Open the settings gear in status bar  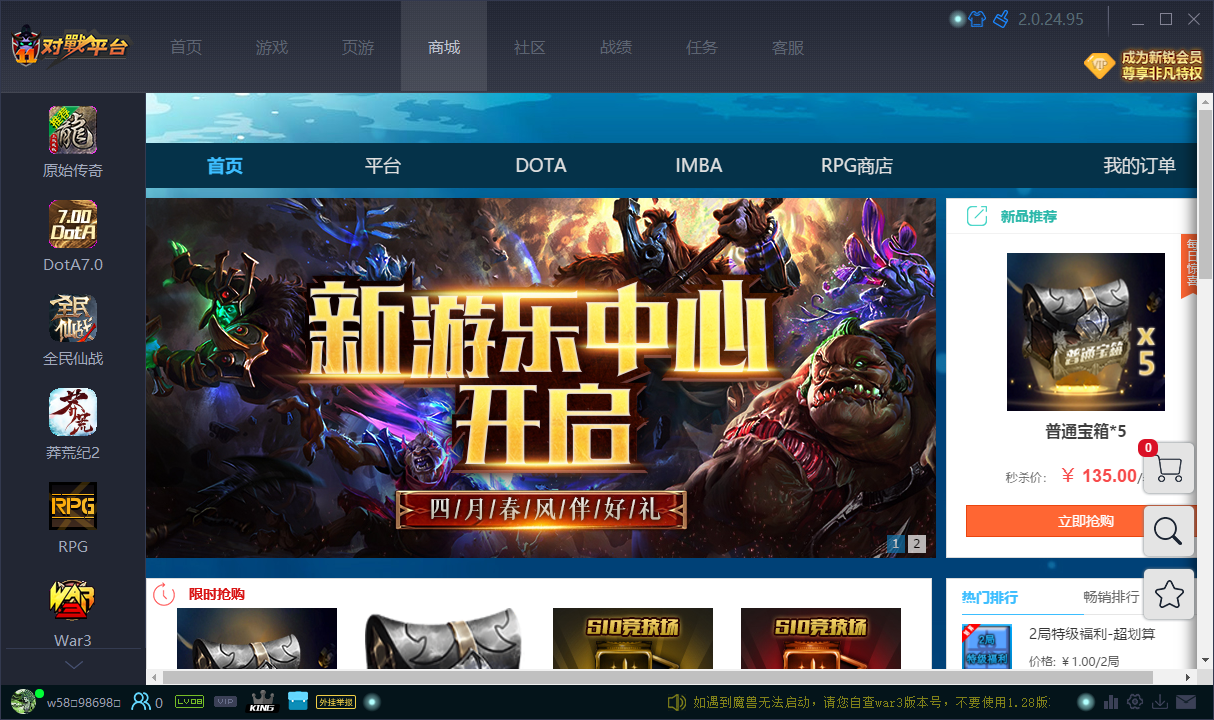1136,702
